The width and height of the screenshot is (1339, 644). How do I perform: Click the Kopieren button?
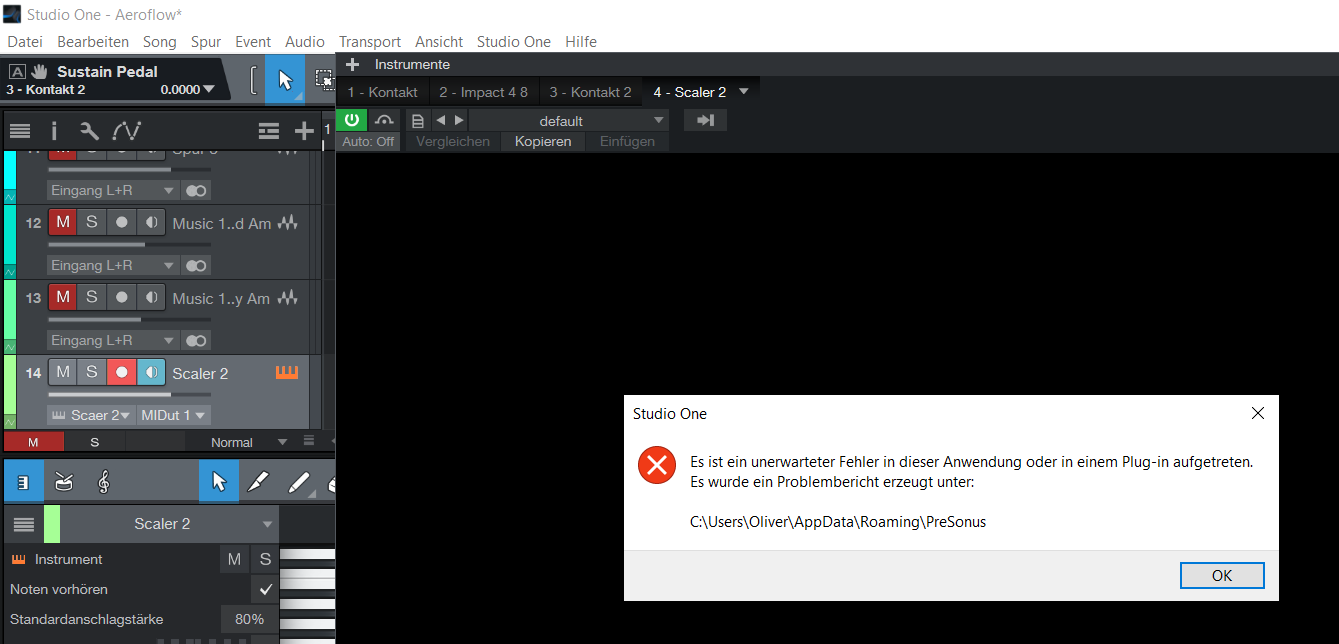click(543, 141)
